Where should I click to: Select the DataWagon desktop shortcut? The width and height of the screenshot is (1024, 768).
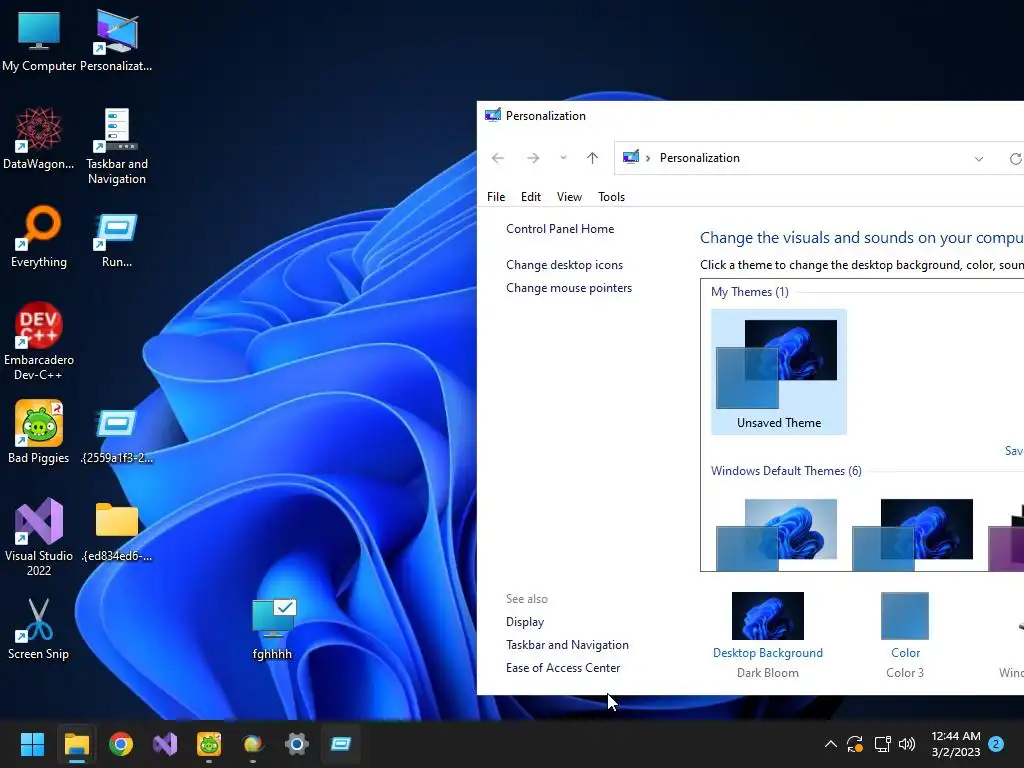39,138
